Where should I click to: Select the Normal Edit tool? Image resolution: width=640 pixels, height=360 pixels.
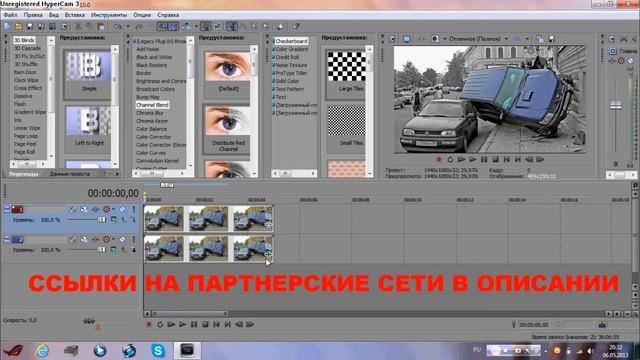click(232, 27)
